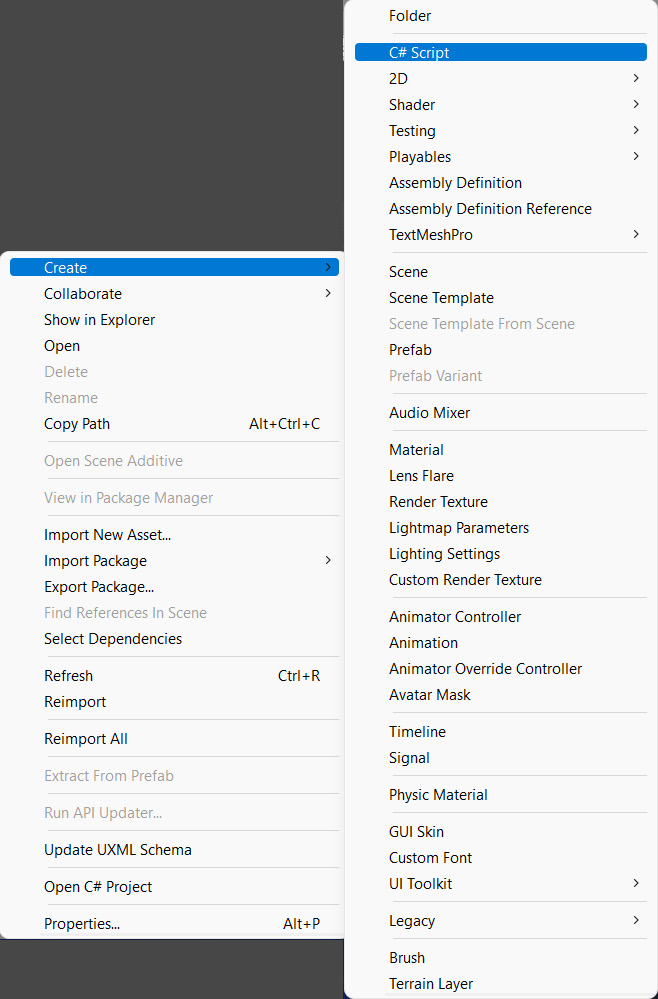Expand the UI Toolkit submenu
The width and height of the screenshot is (658, 999).
[x=501, y=884]
